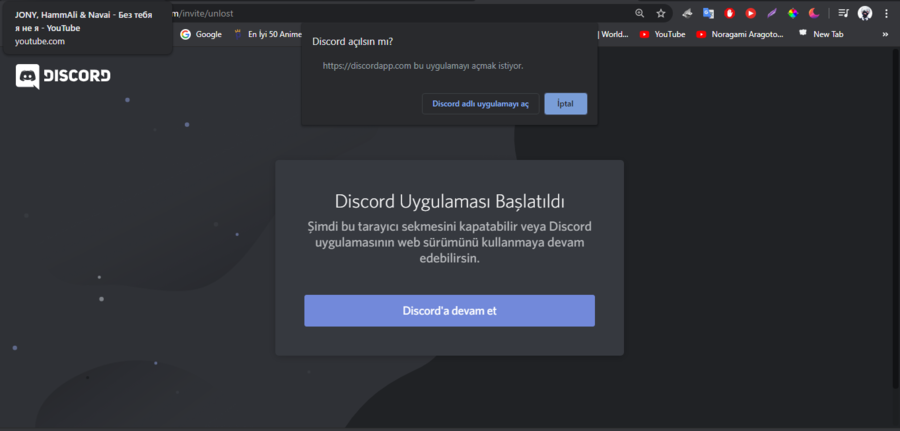Bookmark this page with the star icon
The height and width of the screenshot is (431, 900).
click(661, 13)
